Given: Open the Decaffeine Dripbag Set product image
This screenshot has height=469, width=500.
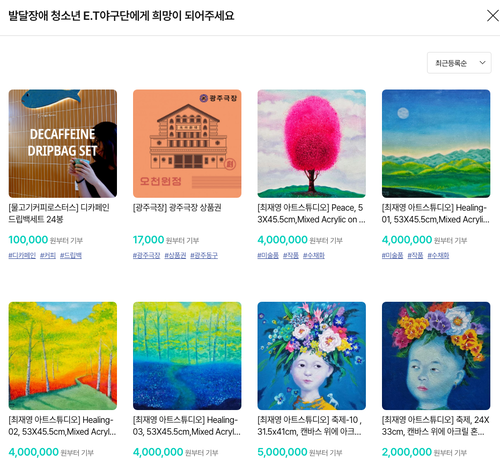Looking at the screenshot, I should point(63,143).
